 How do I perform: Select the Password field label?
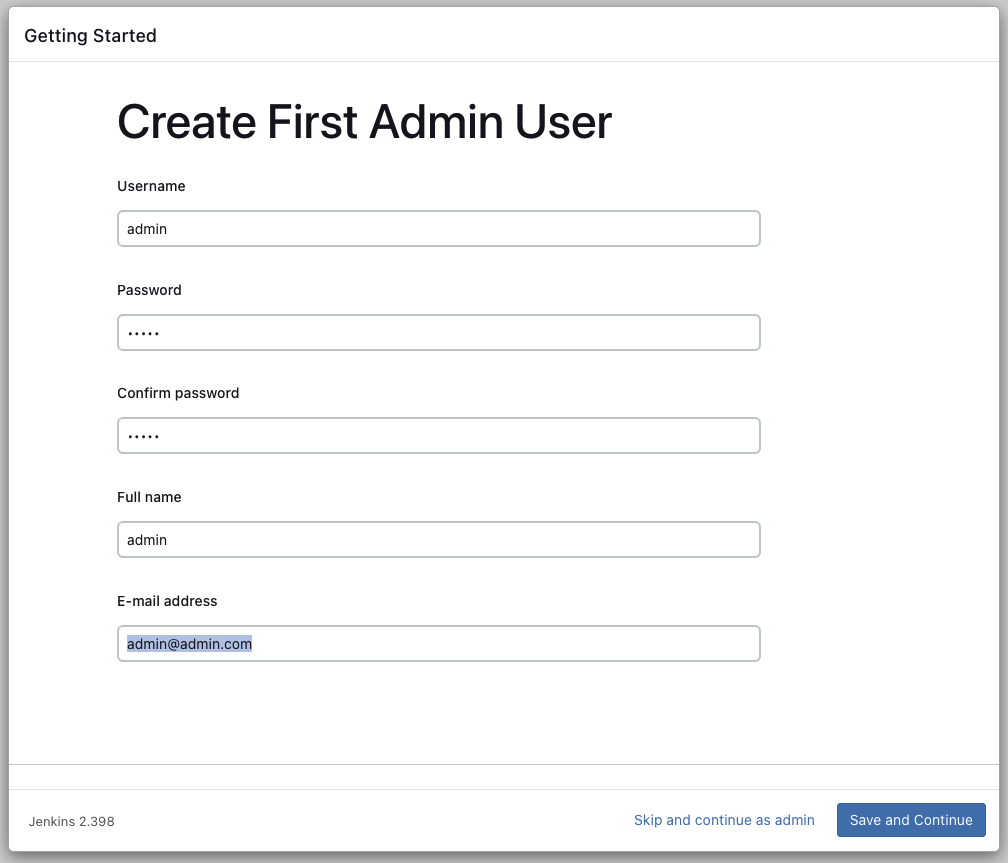pyautogui.click(x=149, y=290)
